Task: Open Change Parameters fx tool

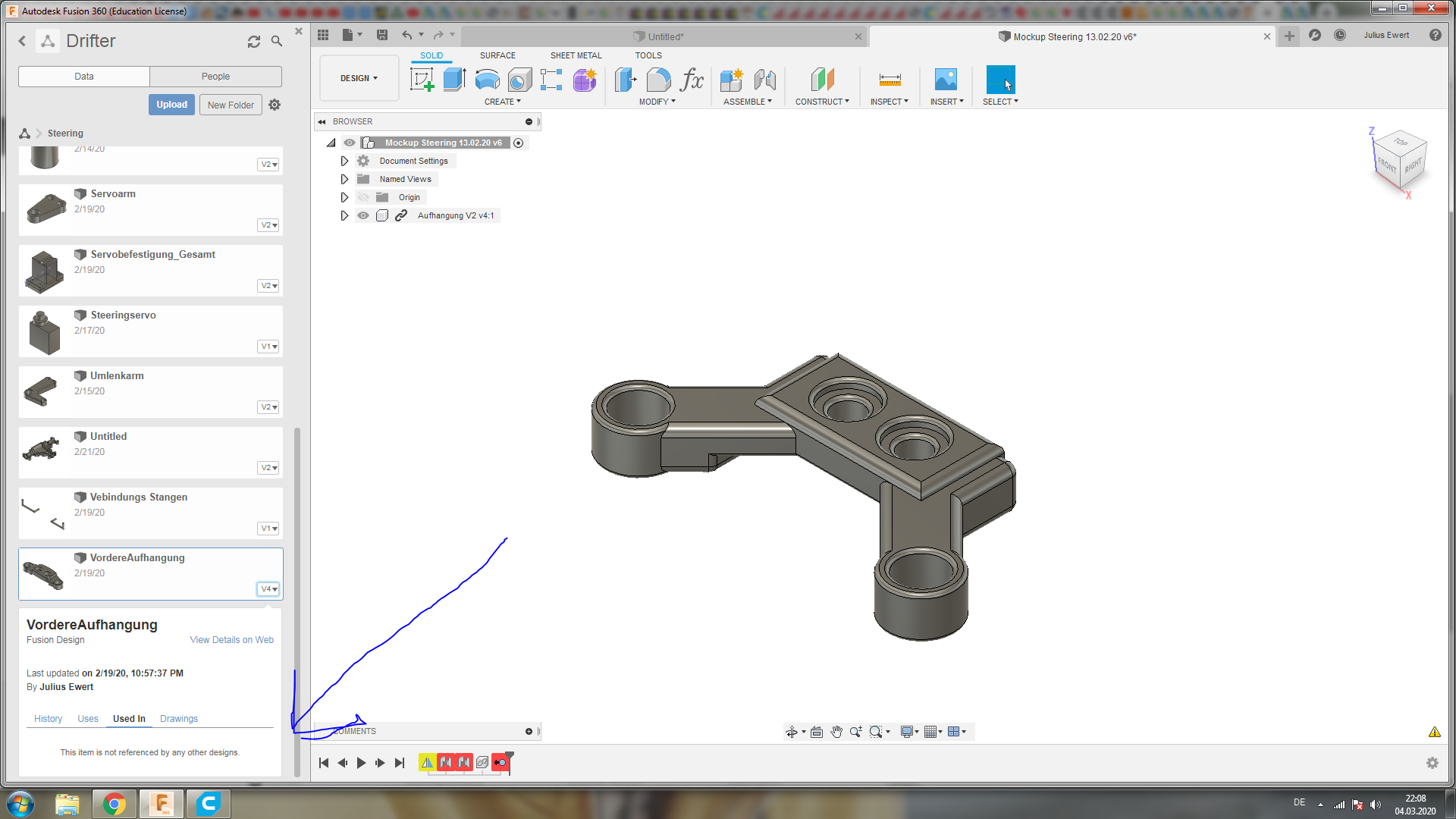Action: [692, 80]
